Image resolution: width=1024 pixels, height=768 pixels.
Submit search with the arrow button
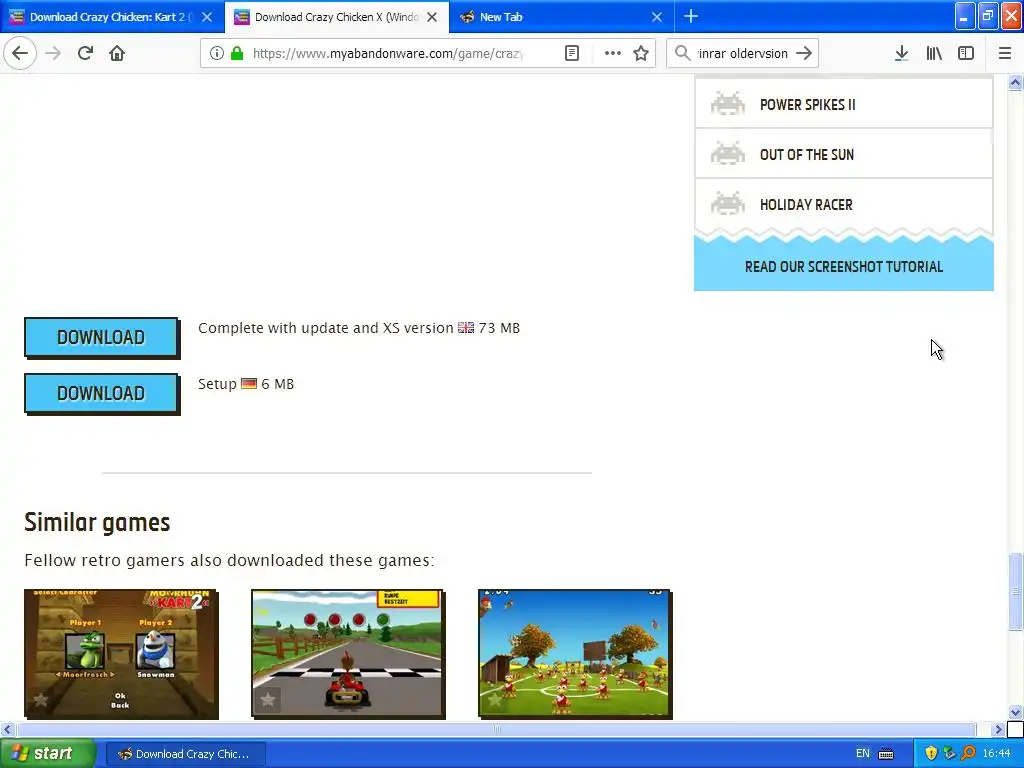[x=804, y=54]
